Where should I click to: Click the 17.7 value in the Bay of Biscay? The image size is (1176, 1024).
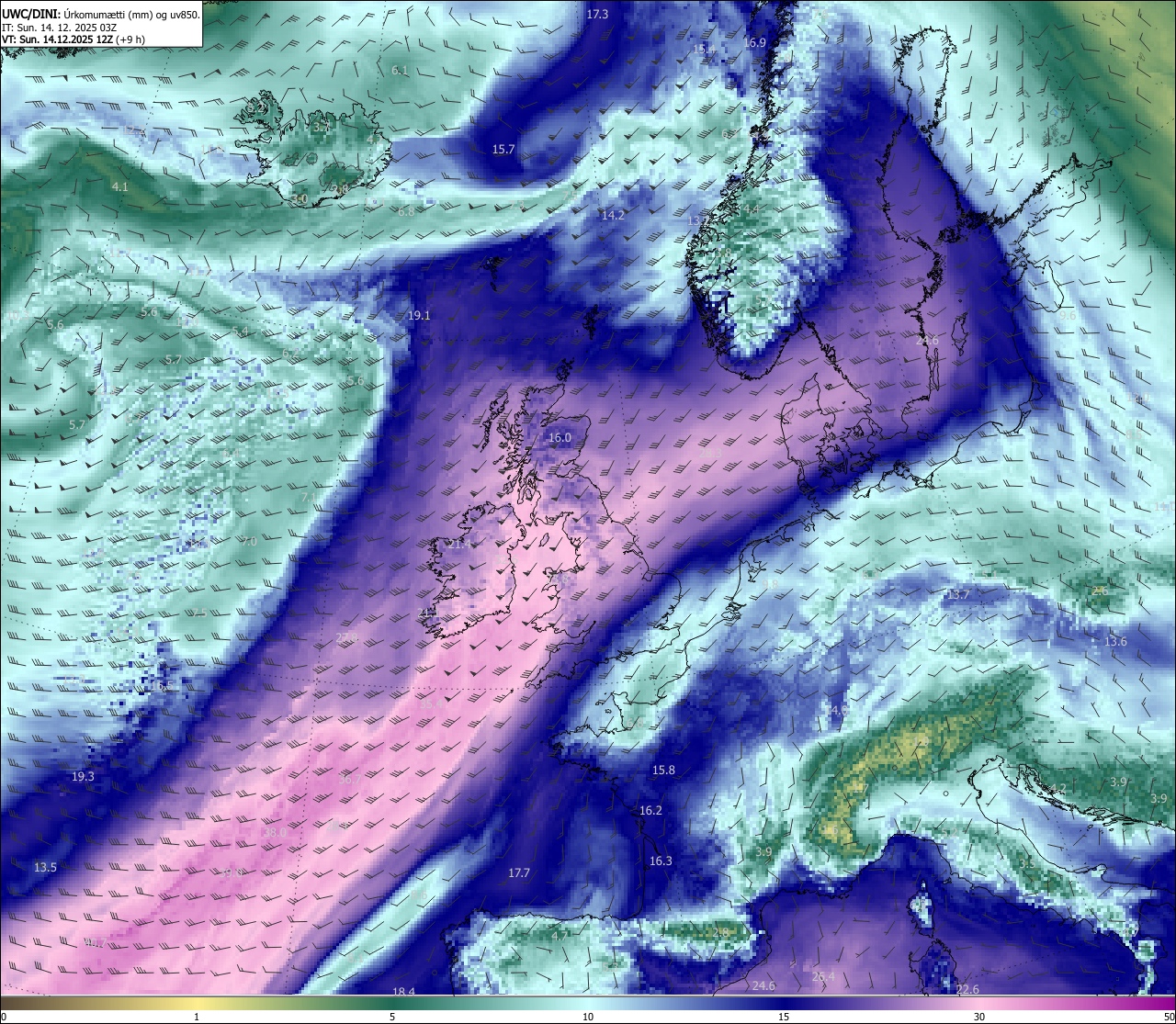[x=519, y=872]
